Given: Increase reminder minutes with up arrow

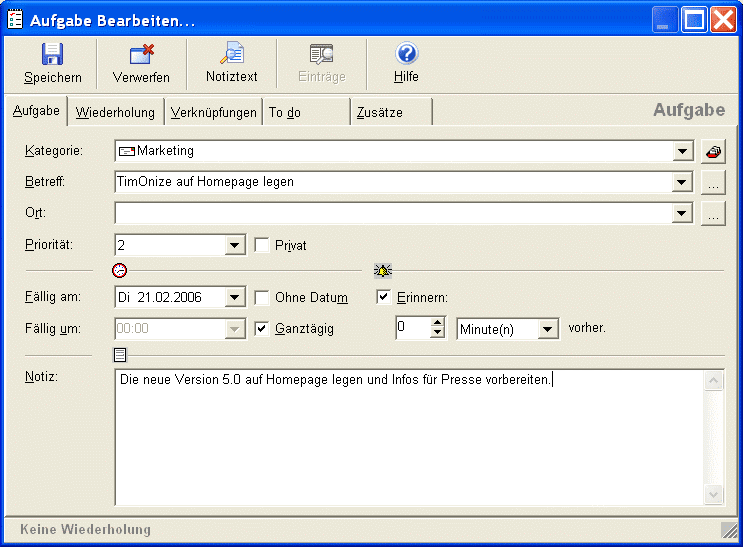Looking at the screenshot, I should point(438,322).
